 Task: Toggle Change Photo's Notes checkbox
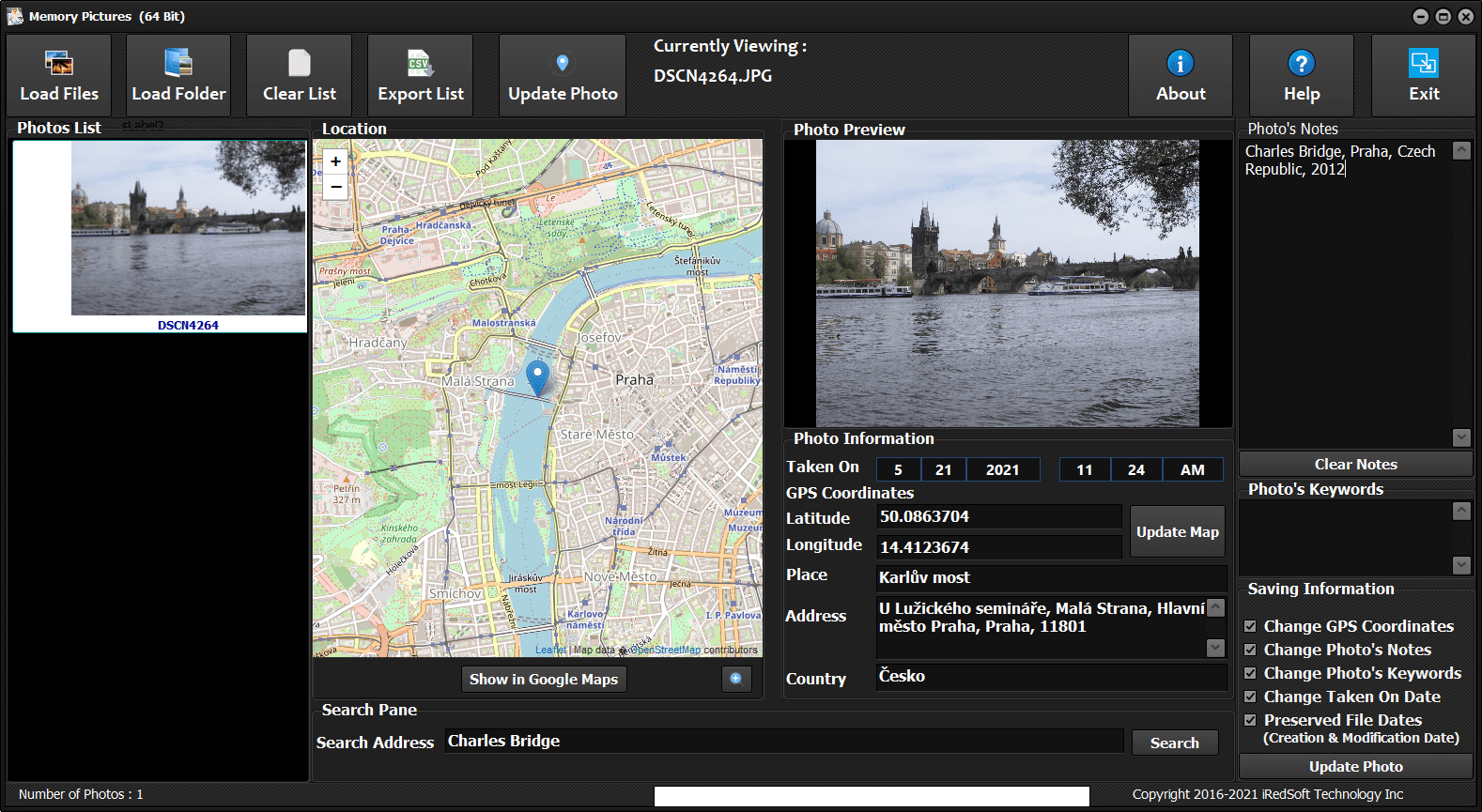point(1250,650)
